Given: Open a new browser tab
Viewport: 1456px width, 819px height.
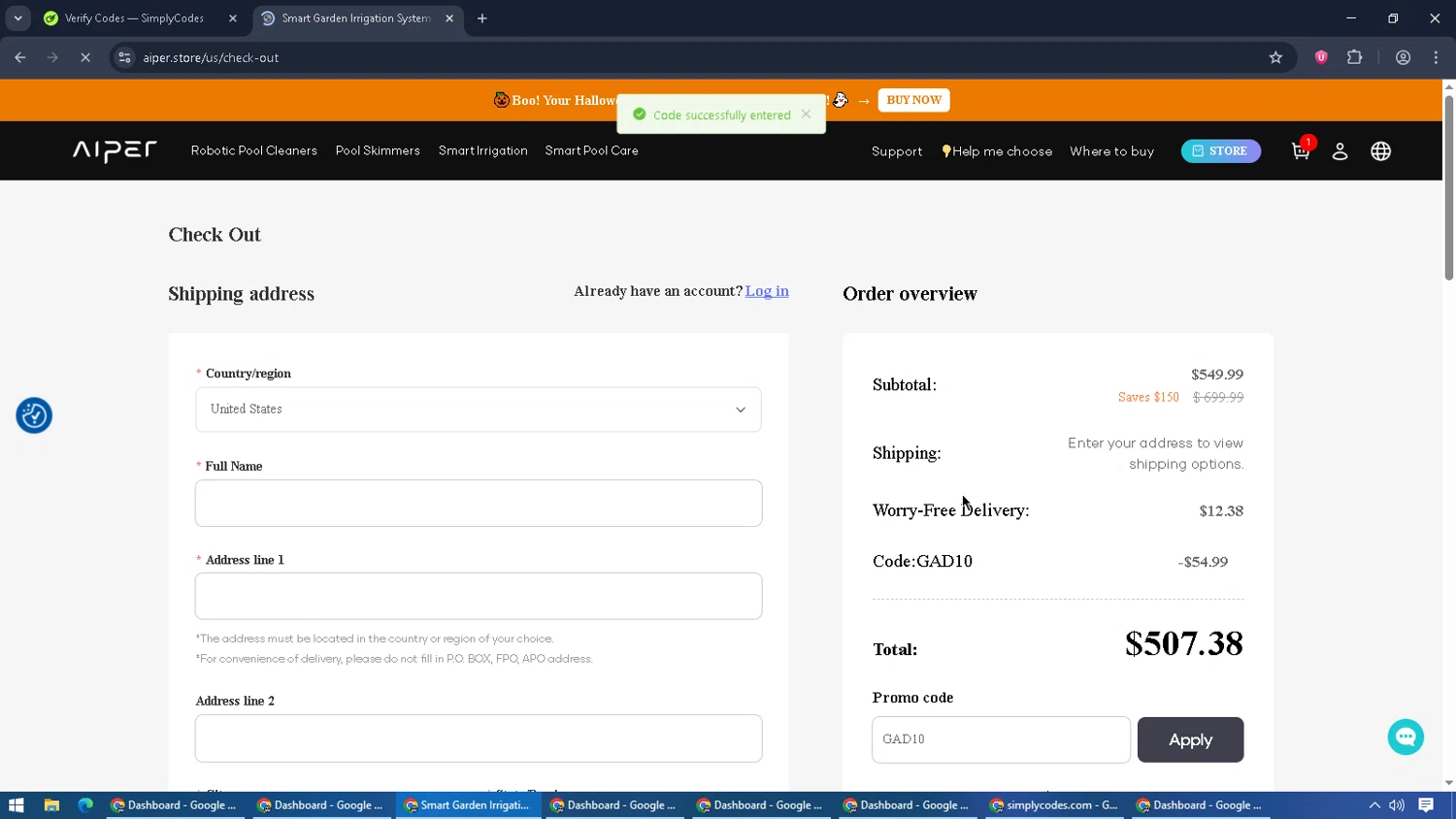Looking at the screenshot, I should (482, 18).
